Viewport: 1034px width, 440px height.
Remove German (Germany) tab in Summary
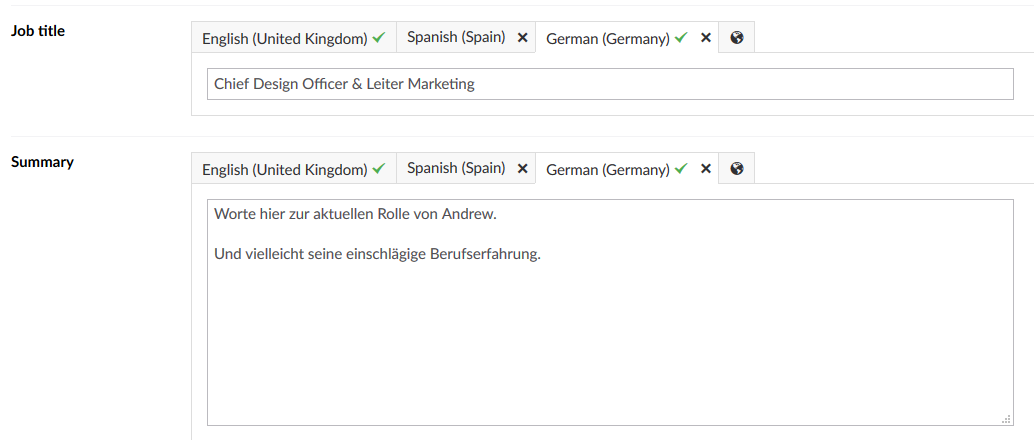(705, 169)
